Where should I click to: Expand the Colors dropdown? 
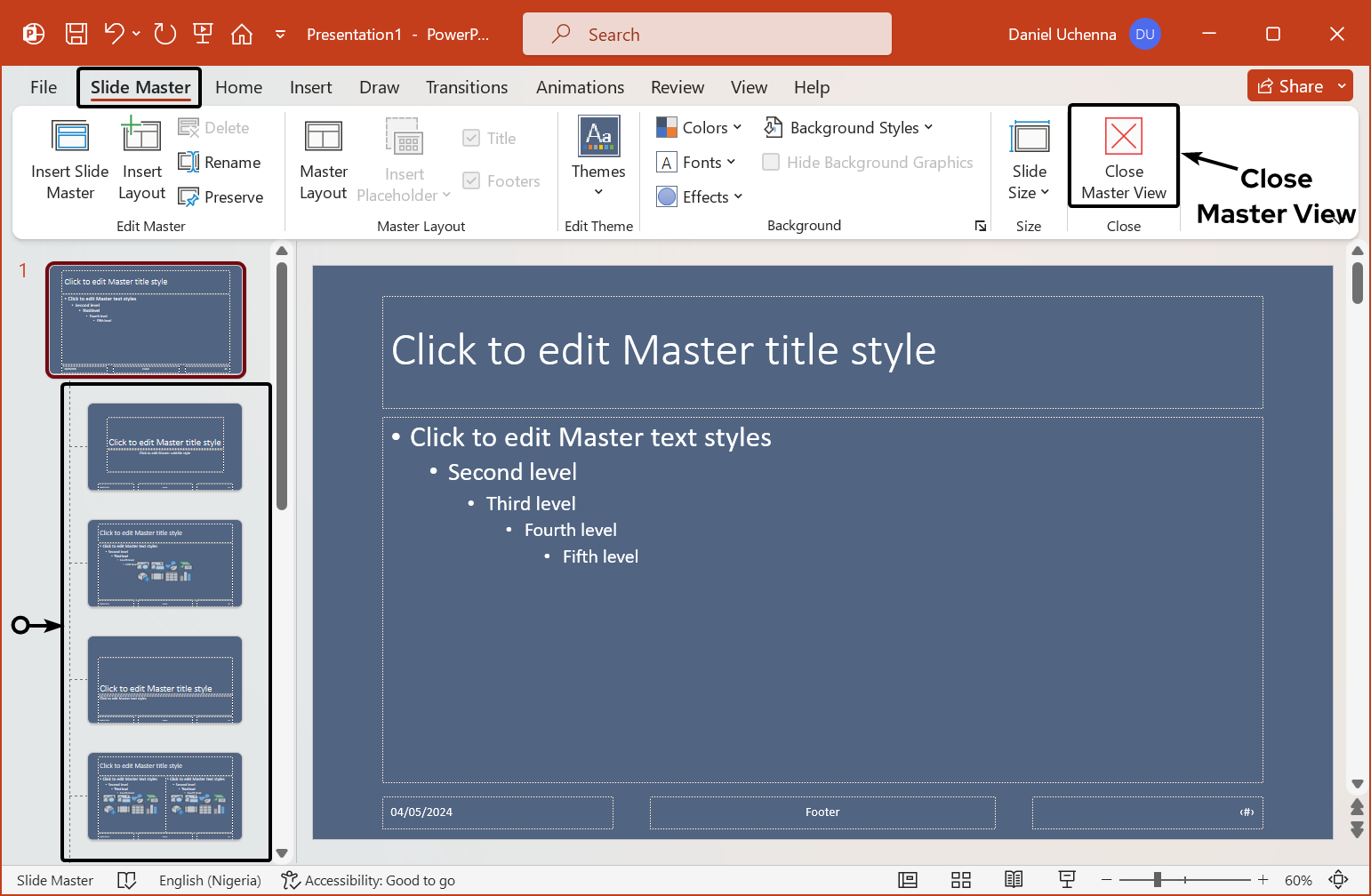(700, 128)
